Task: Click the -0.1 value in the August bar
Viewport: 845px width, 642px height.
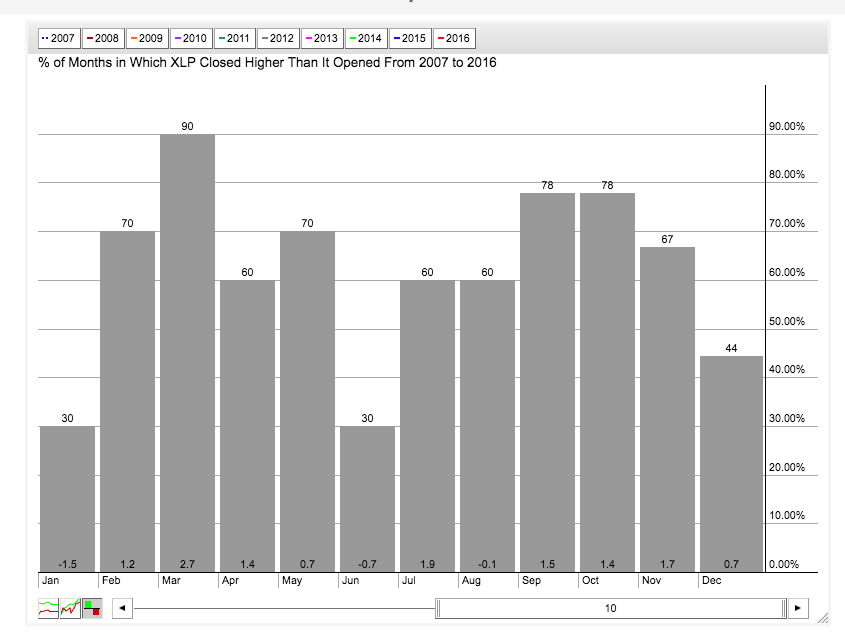Action: click(x=487, y=564)
